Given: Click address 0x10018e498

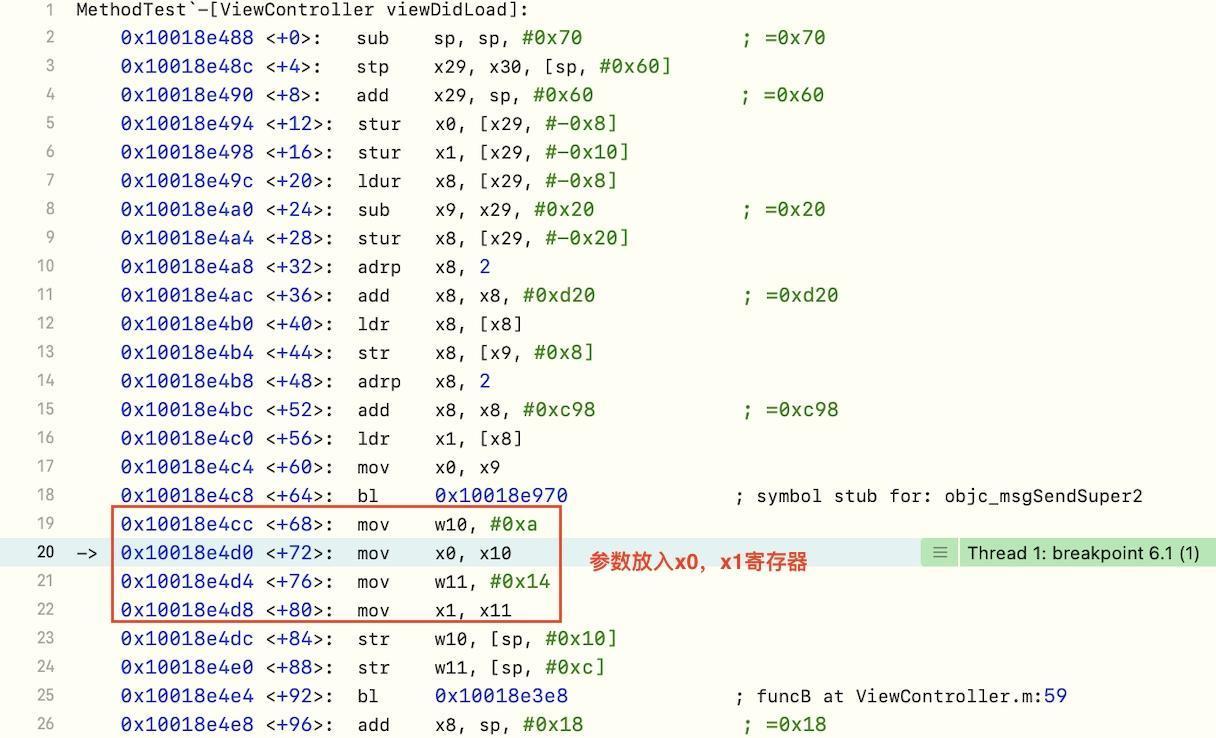Looking at the screenshot, I should (187, 152).
